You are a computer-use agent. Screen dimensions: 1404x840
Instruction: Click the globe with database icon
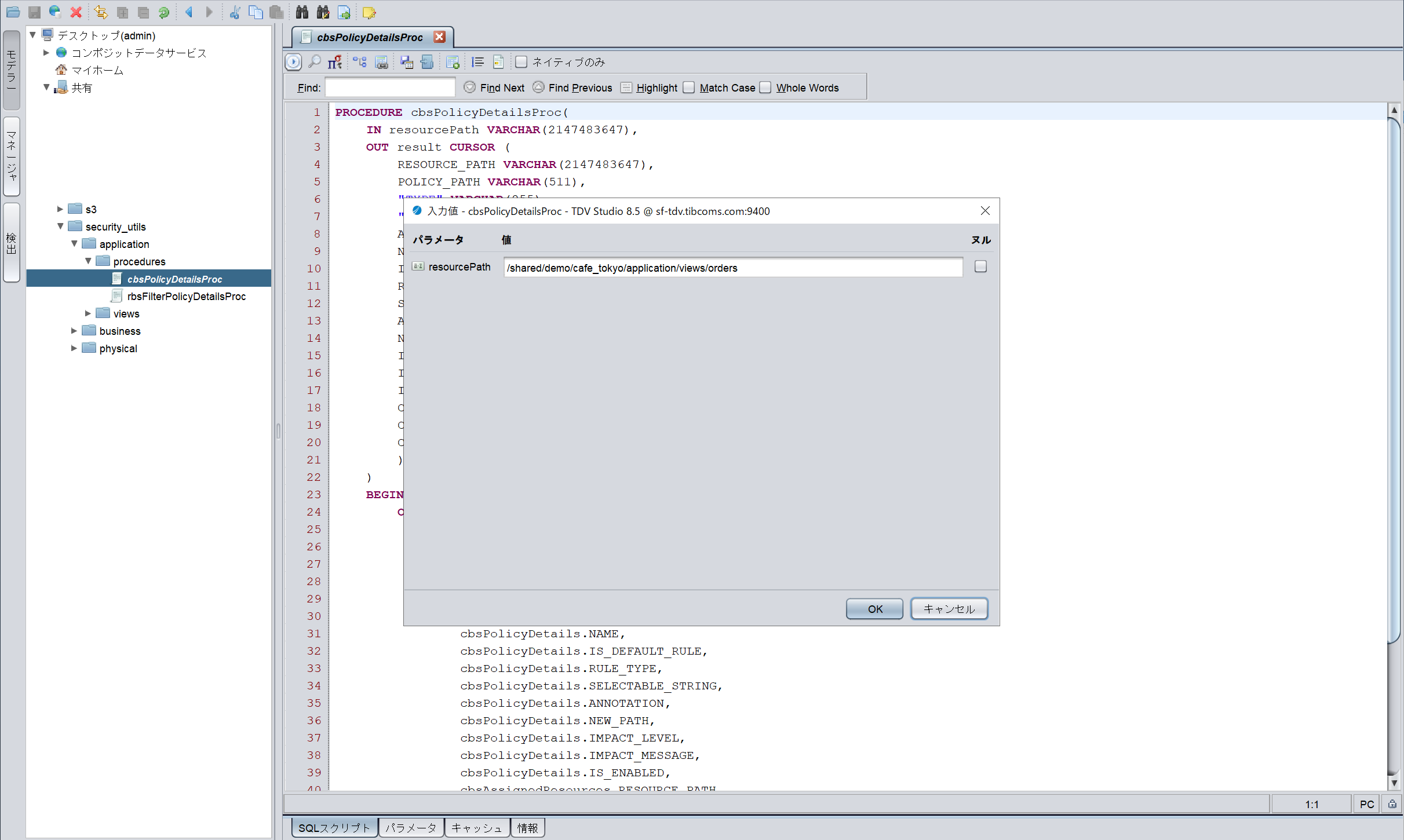click(55, 12)
